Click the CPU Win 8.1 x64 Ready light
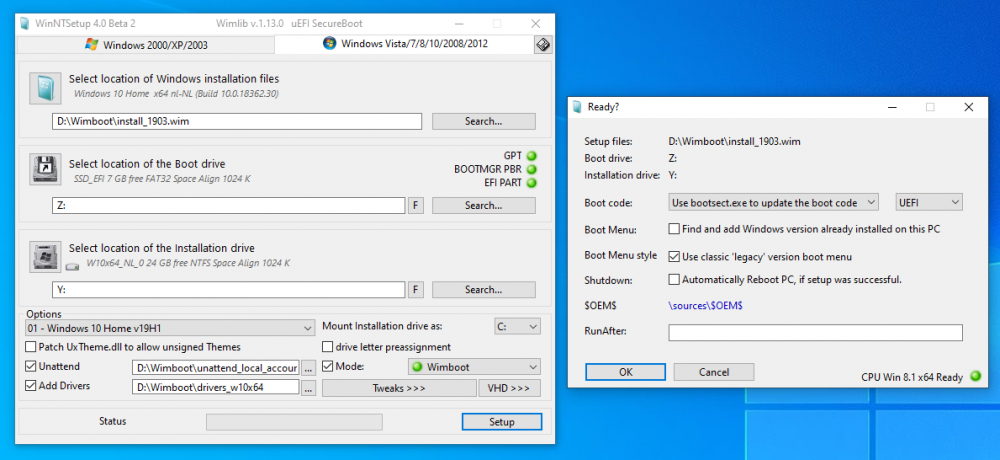The width and height of the screenshot is (1000, 460). click(974, 376)
